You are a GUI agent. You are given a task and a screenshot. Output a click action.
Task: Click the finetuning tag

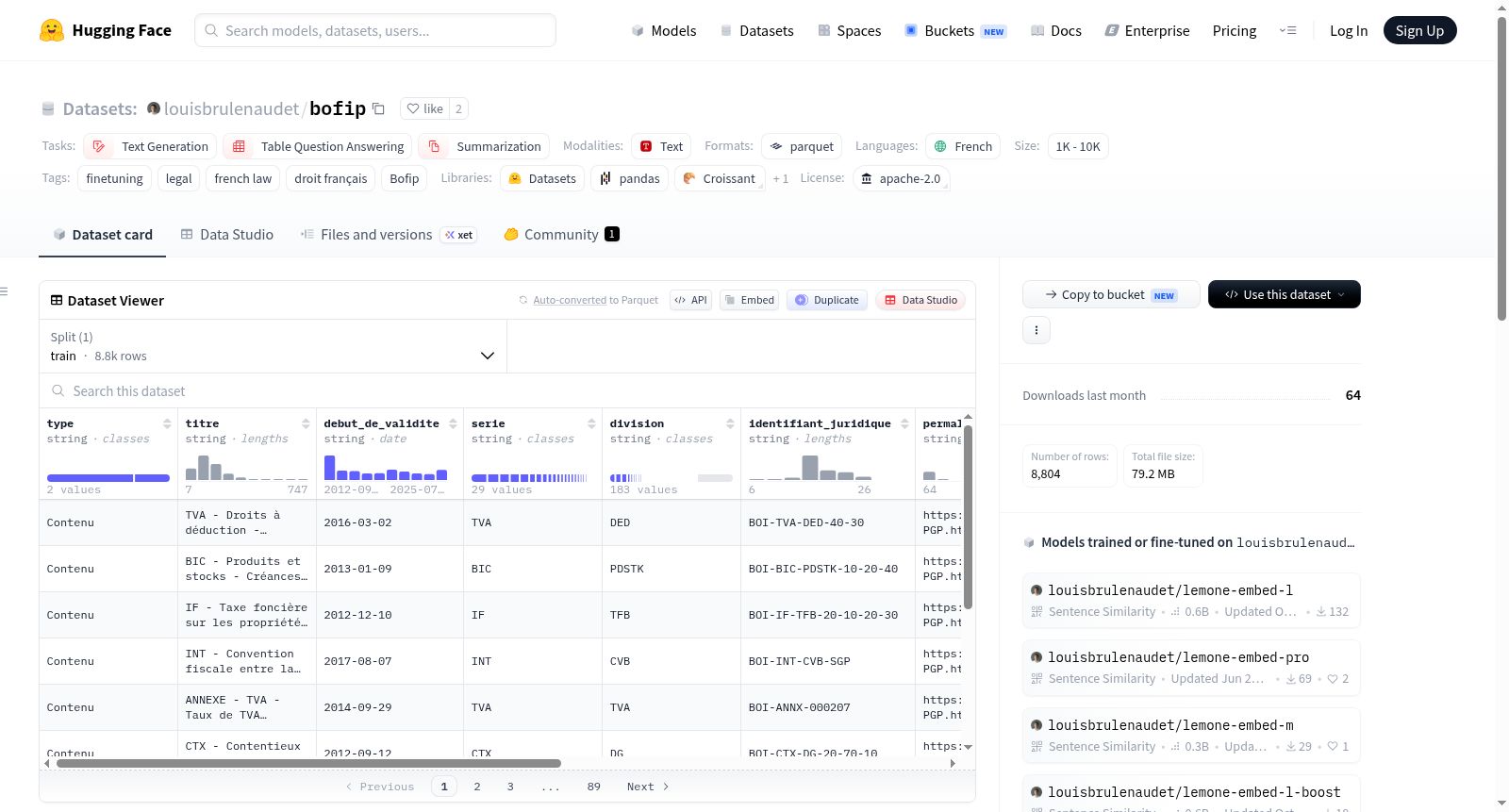click(x=115, y=178)
